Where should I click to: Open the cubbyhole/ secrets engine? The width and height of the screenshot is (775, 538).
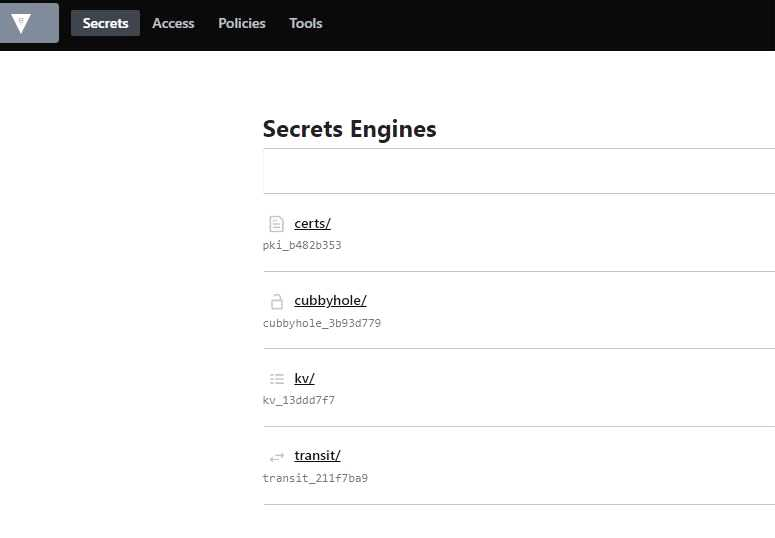tap(330, 301)
